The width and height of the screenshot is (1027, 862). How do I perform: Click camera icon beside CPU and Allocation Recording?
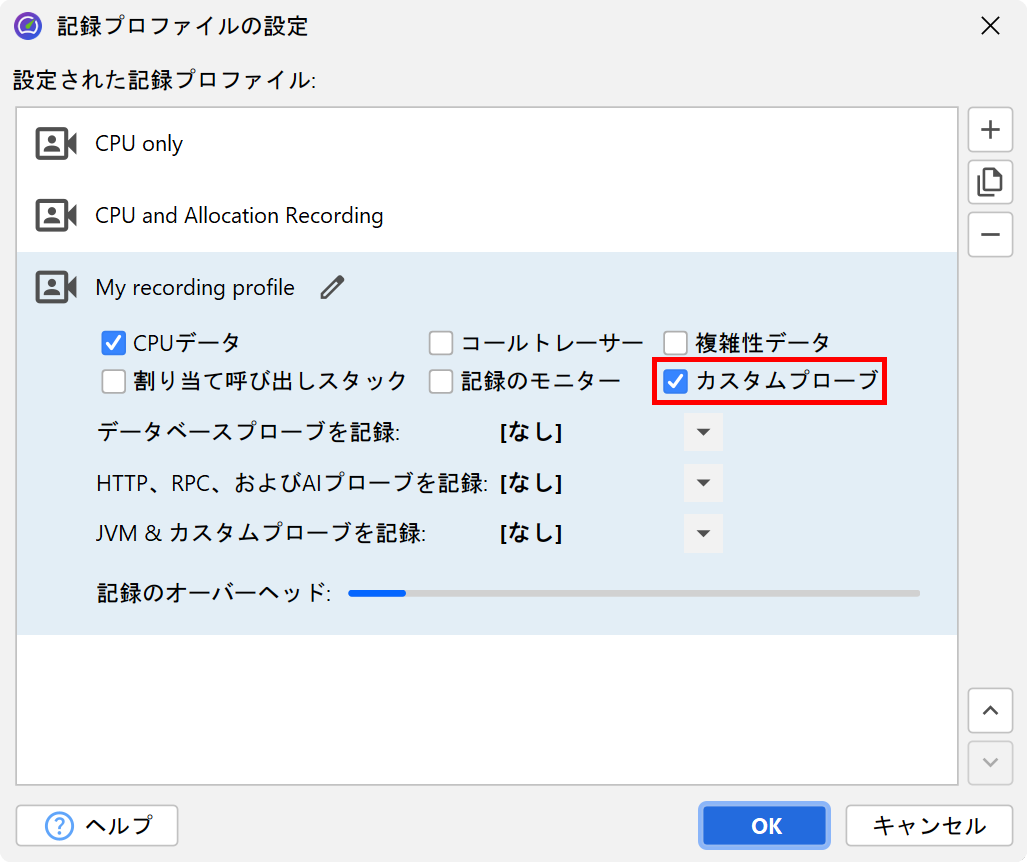click(56, 216)
